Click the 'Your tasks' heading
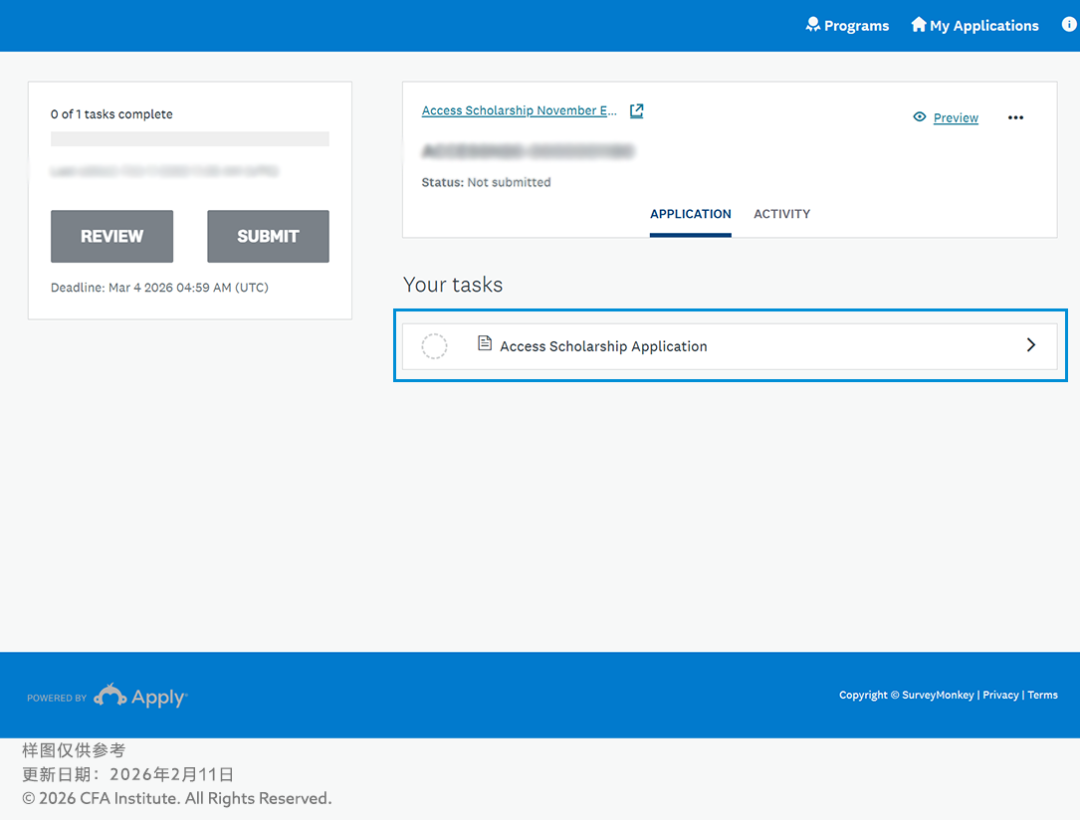Screen dimensions: 1080x820 coord(453,284)
